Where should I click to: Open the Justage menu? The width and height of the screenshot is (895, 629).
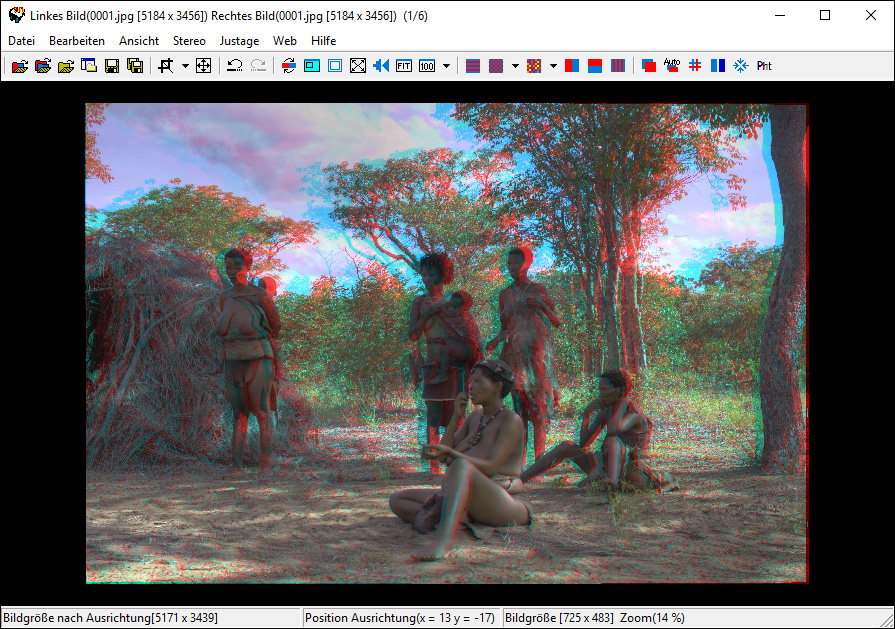(239, 41)
